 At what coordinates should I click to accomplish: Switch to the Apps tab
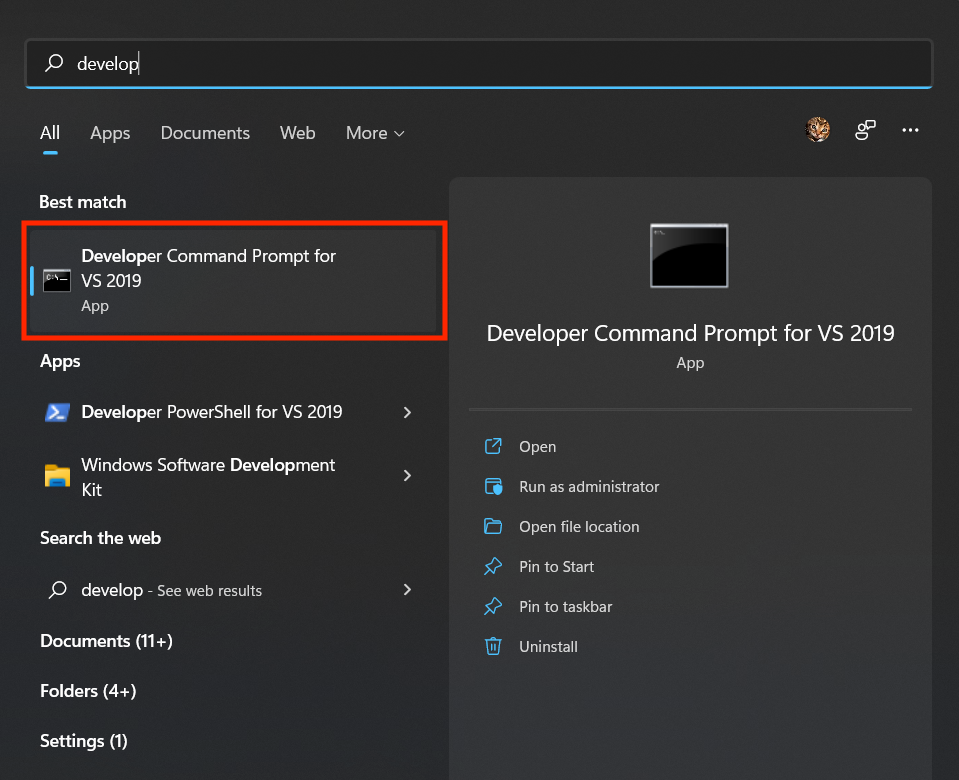110,133
